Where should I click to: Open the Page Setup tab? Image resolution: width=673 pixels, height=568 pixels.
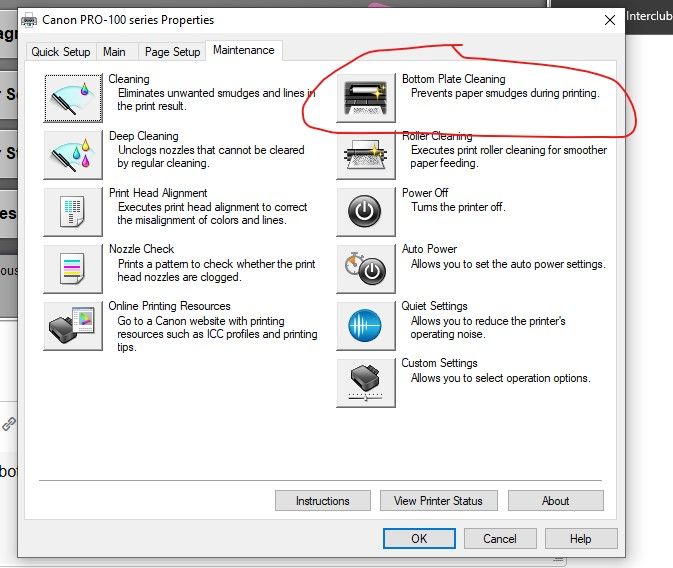pyautogui.click(x=172, y=52)
